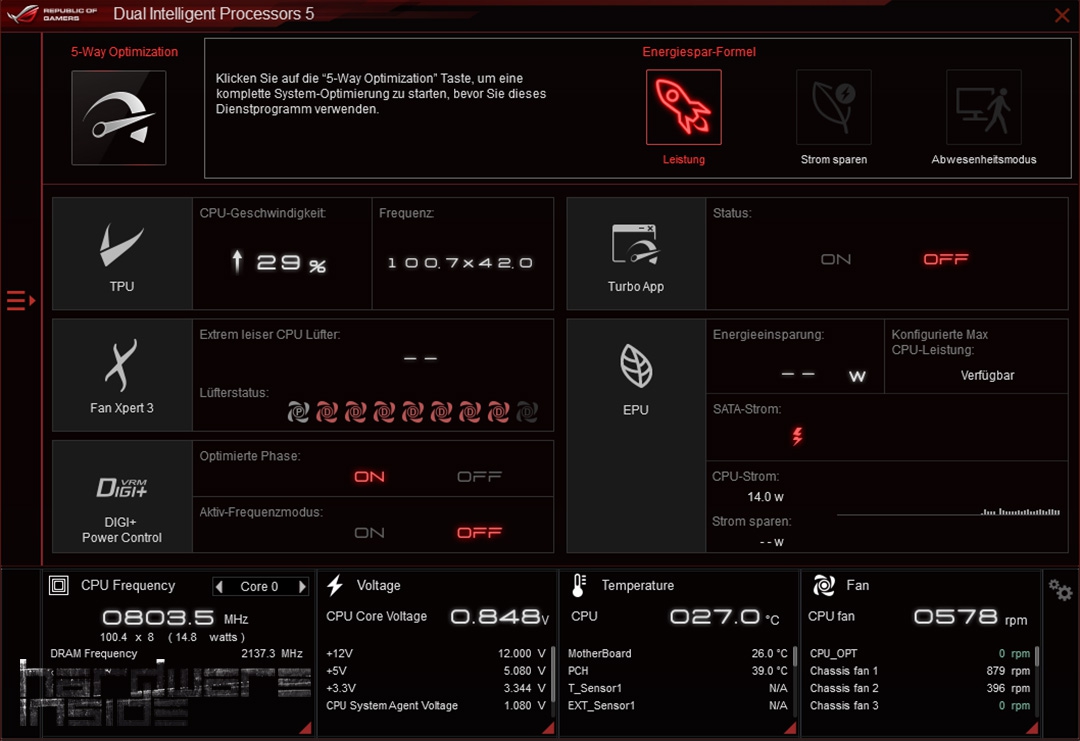The width and height of the screenshot is (1080, 741).
Task: Select previous core with left arrow
Action: [x=219, y=587]
